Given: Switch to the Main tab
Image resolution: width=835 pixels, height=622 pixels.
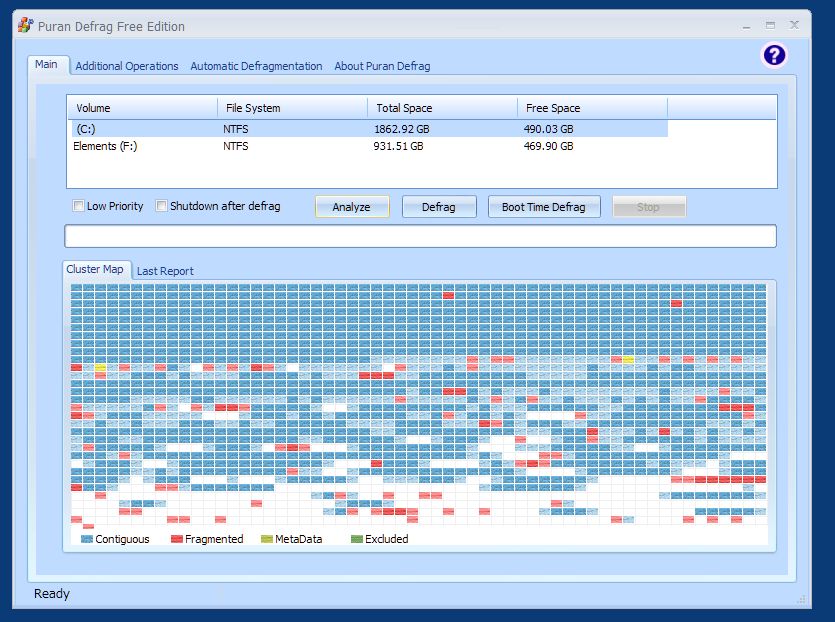Looking at the screenshot, I should coord(46,64).
